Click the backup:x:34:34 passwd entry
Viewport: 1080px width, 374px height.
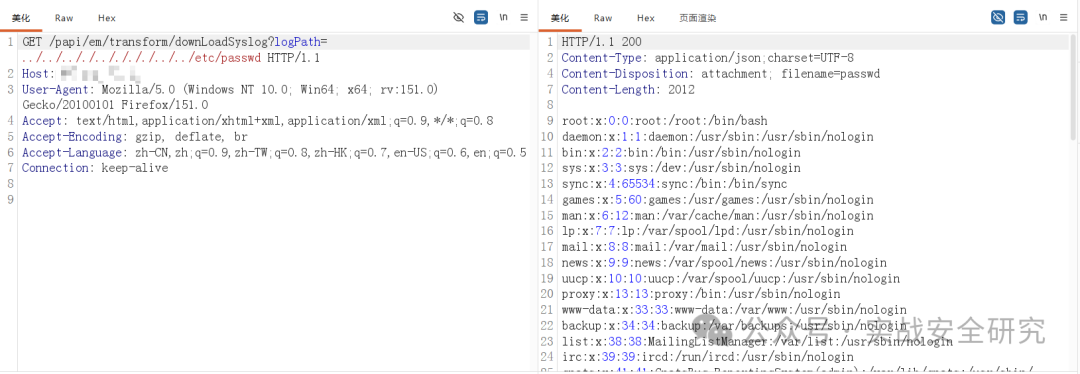coord(734,326)
